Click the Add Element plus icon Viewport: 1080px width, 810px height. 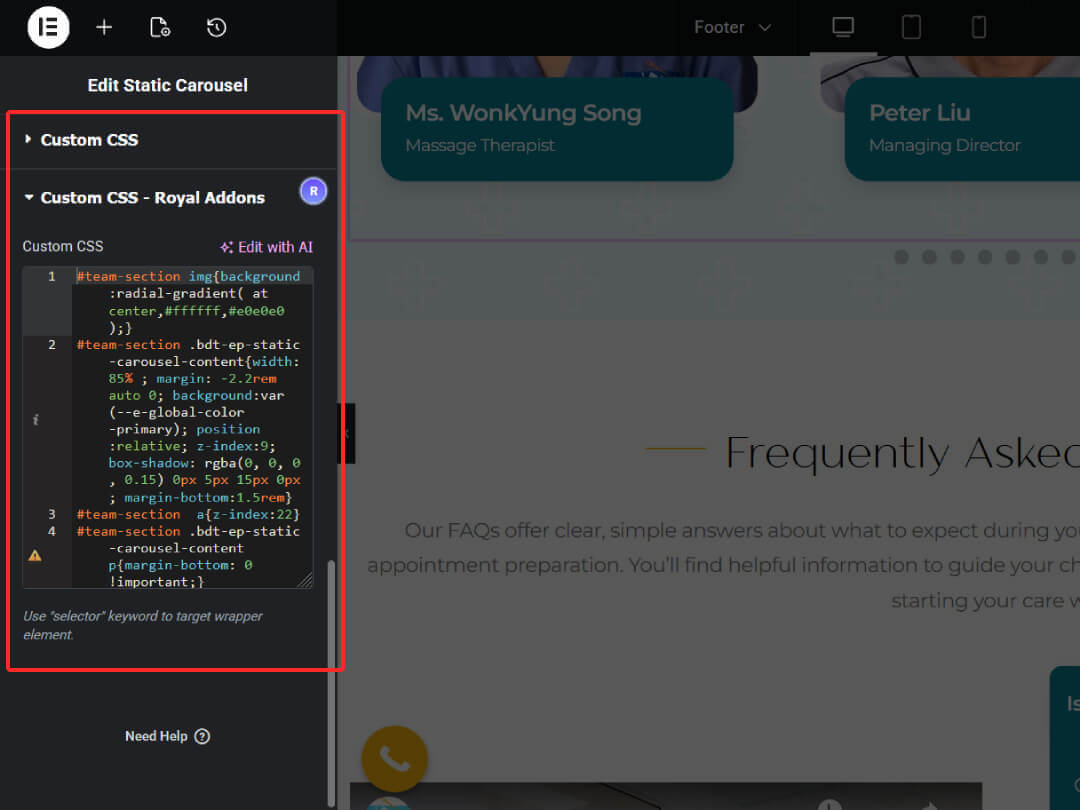[104, 27]
